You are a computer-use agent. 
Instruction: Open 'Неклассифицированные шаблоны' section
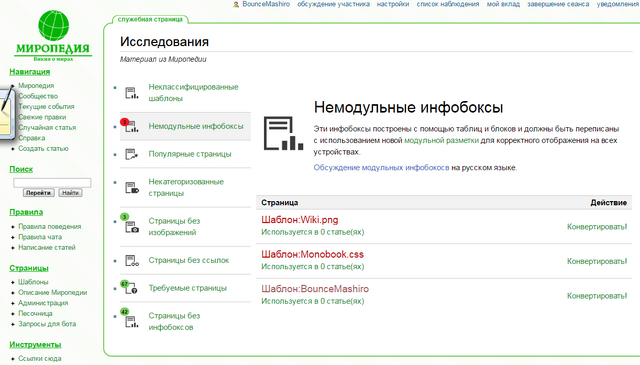coord(193,93)
